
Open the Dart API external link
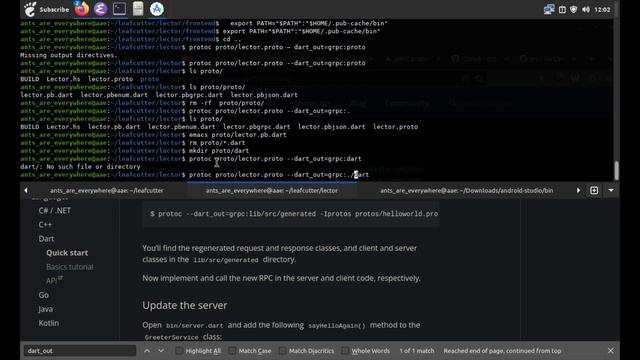coord(54,280)
